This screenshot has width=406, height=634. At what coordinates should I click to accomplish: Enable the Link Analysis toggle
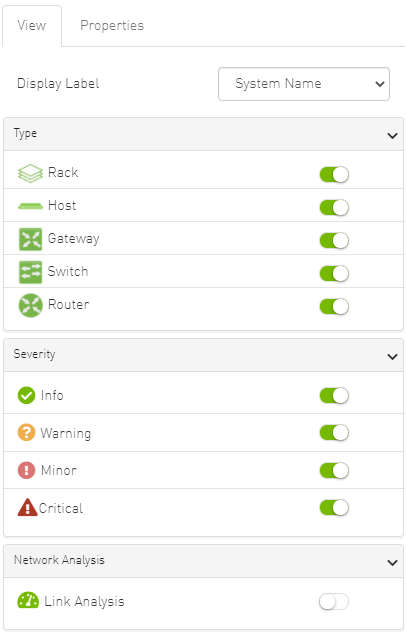pos(334,602)
